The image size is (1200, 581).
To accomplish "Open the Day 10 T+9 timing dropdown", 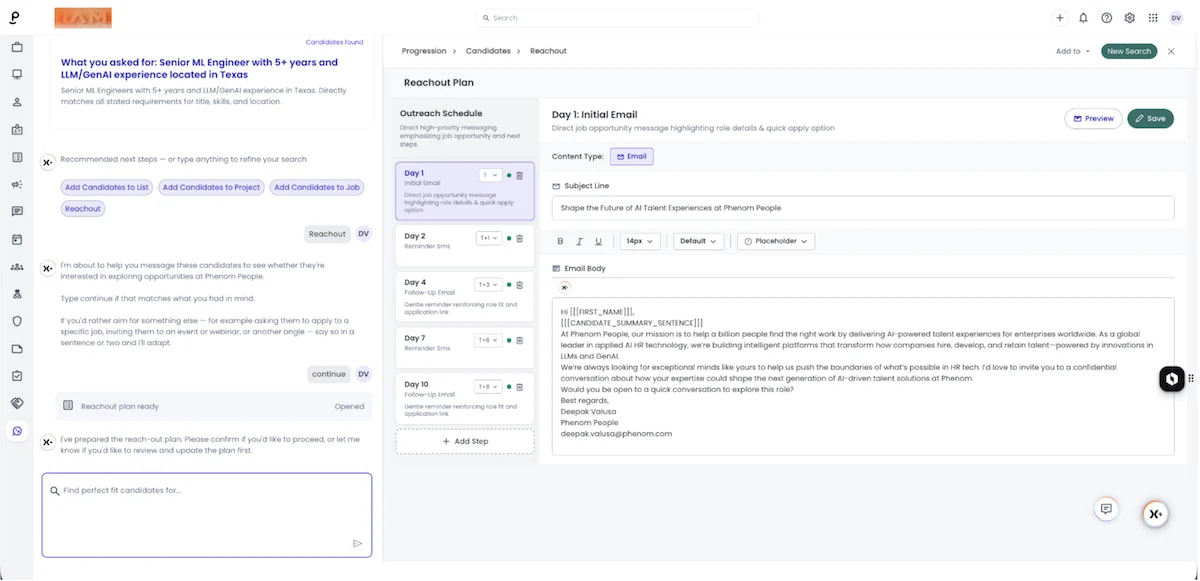I will [x=490, y=386].
